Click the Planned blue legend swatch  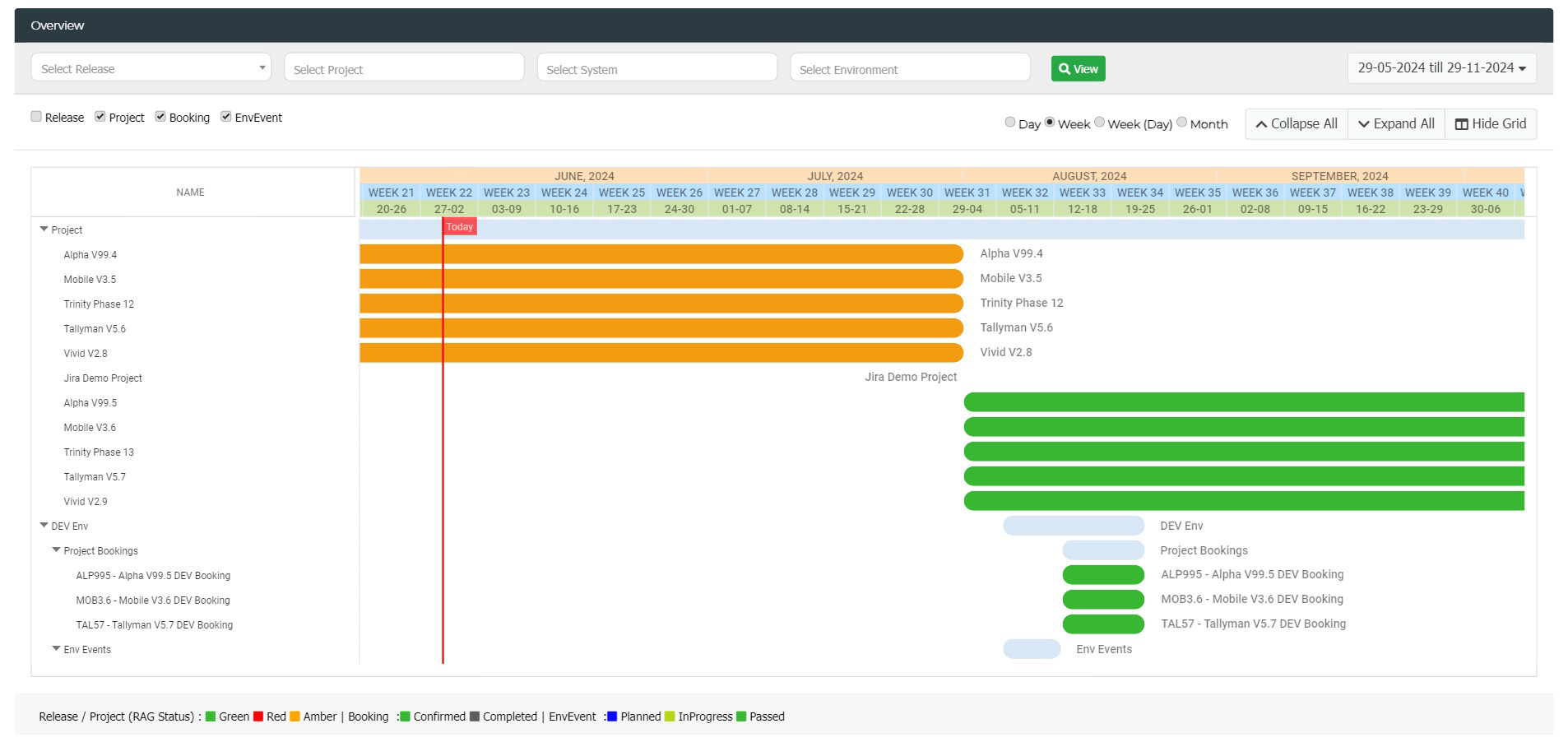pos(612,717)
